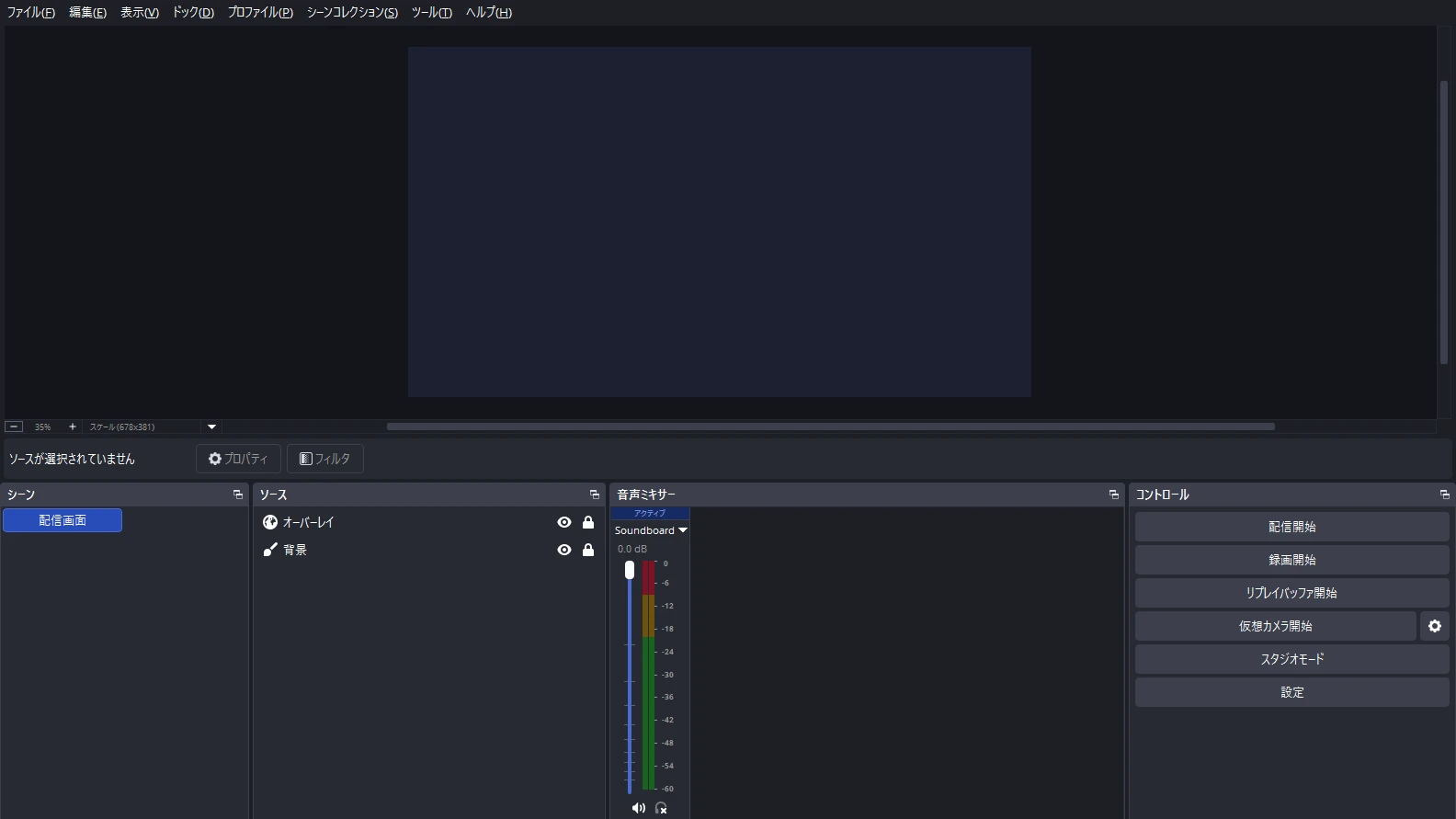Image resolution: width=1456 pixels, height=819 pixels.
Task: Open the ツール menu
Action: pyautogui.click(x=431, y=12)
